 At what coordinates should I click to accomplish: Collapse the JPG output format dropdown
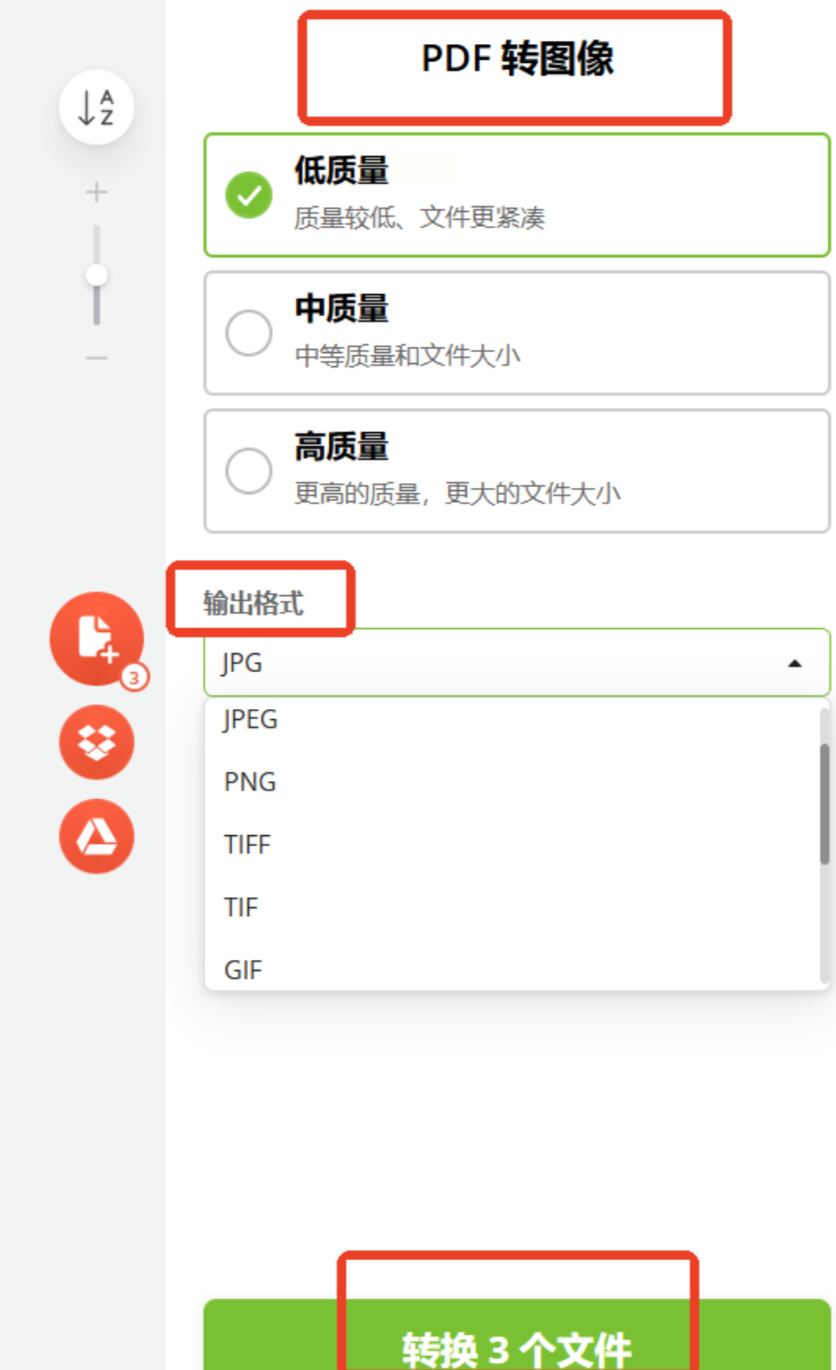(x=517, y=662)
